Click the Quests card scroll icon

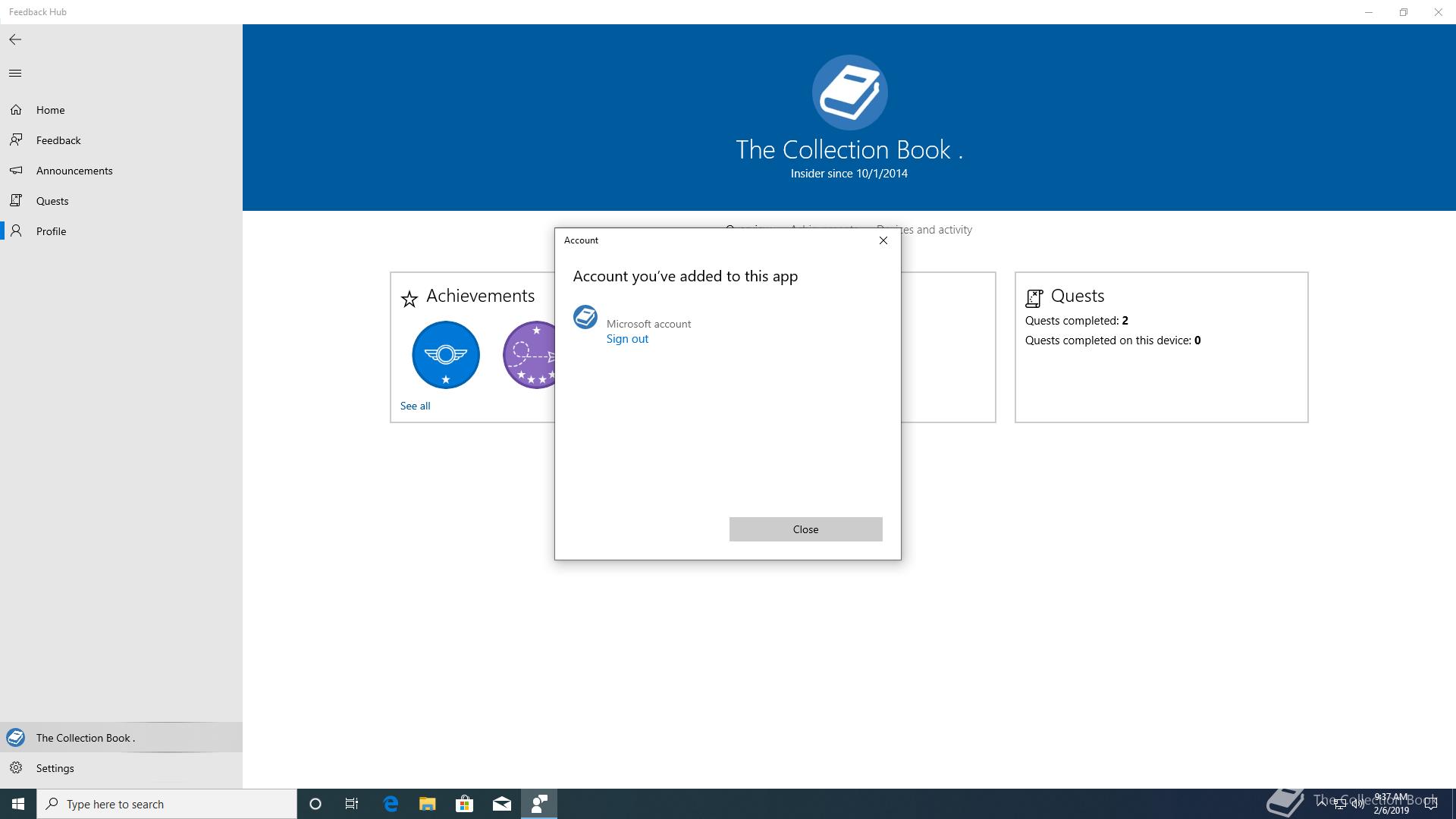[1034, 298]
